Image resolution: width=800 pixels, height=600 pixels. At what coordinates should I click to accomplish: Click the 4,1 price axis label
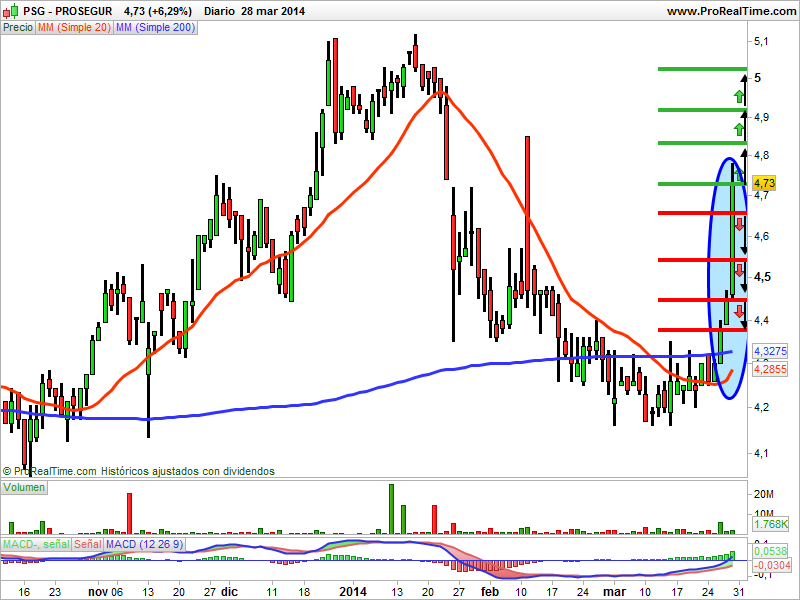pos(761,453)
